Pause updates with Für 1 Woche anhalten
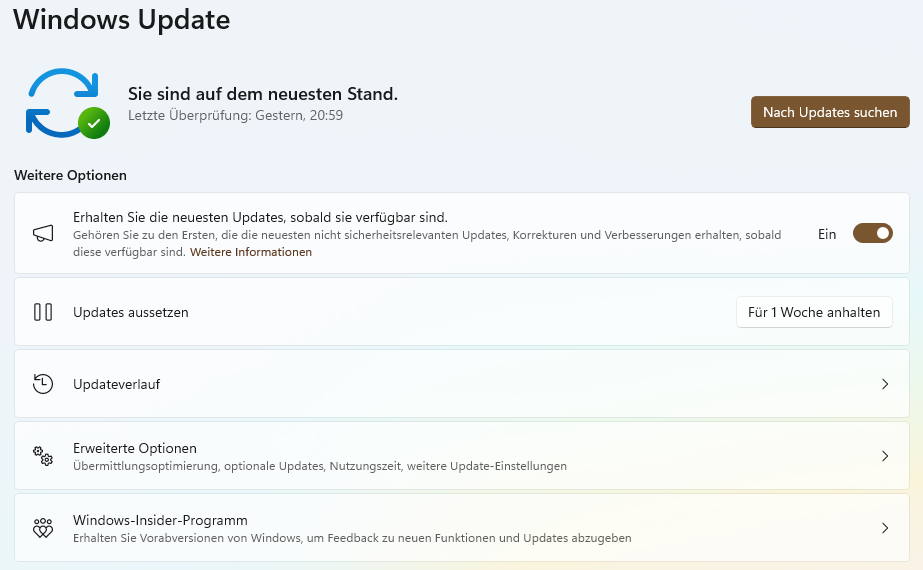This screenshot has width=923, height=570. pyautogui.click(x=814, y=312)
